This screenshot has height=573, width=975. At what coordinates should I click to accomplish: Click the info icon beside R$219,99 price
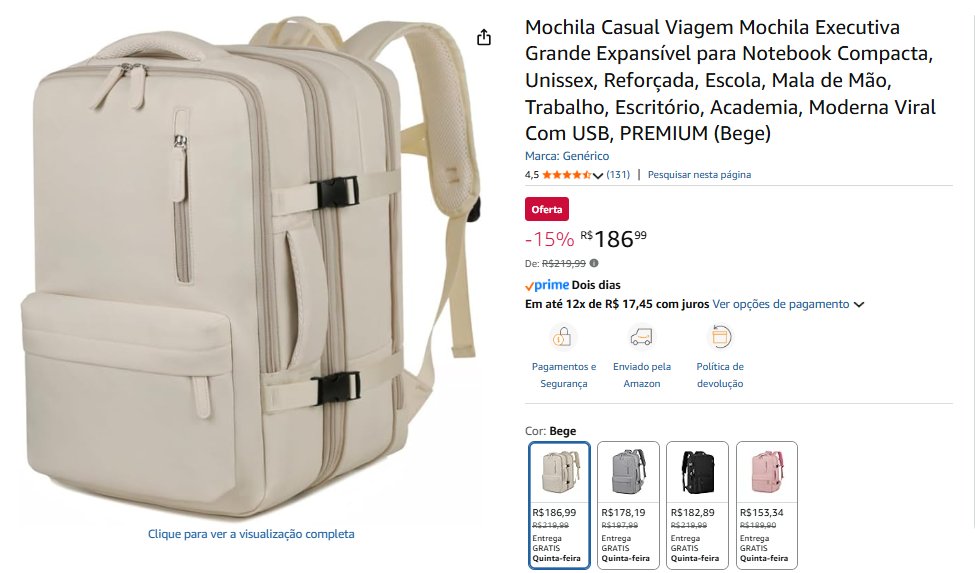(x=594, y=264)
